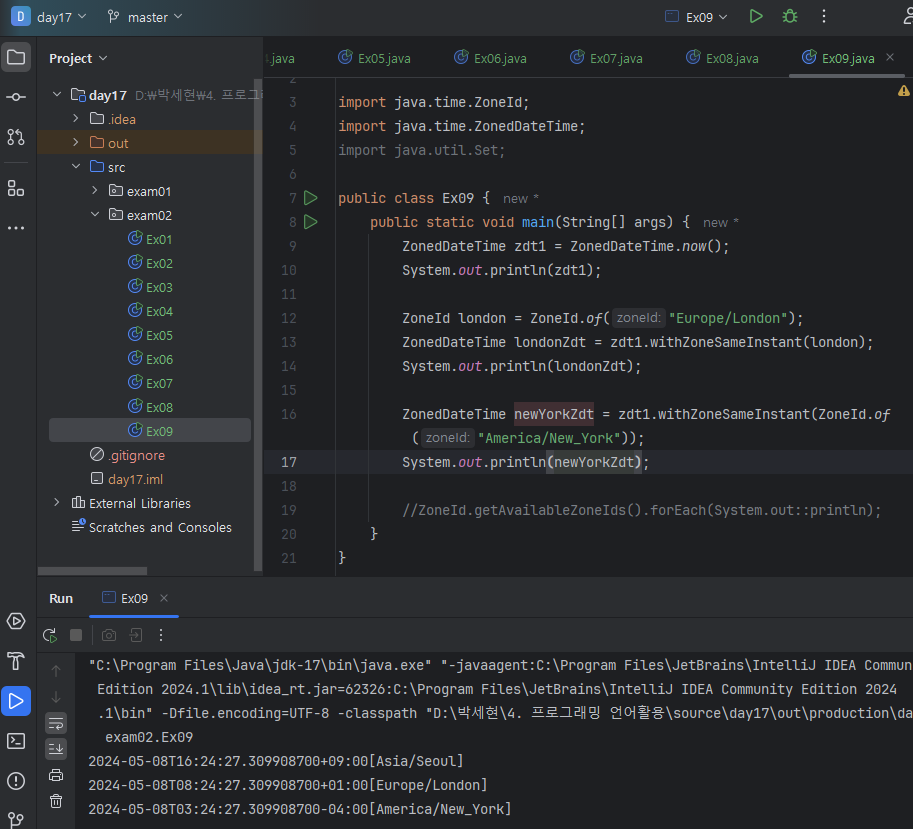Select Ex03 class in project tree
The width and height of the screenshot is (913, 829).
[x=159, y=287]
